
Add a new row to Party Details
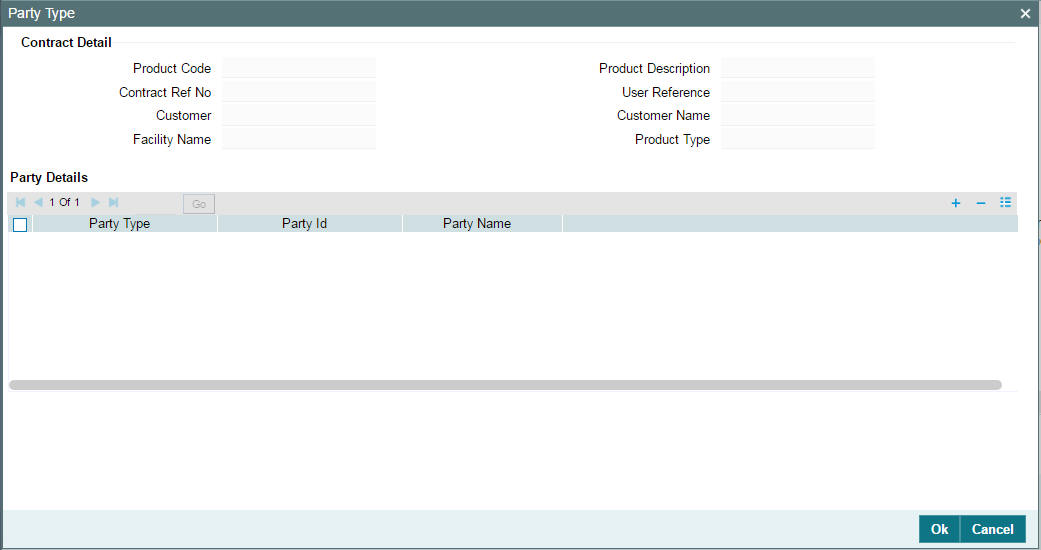click(x=955, y=203)
